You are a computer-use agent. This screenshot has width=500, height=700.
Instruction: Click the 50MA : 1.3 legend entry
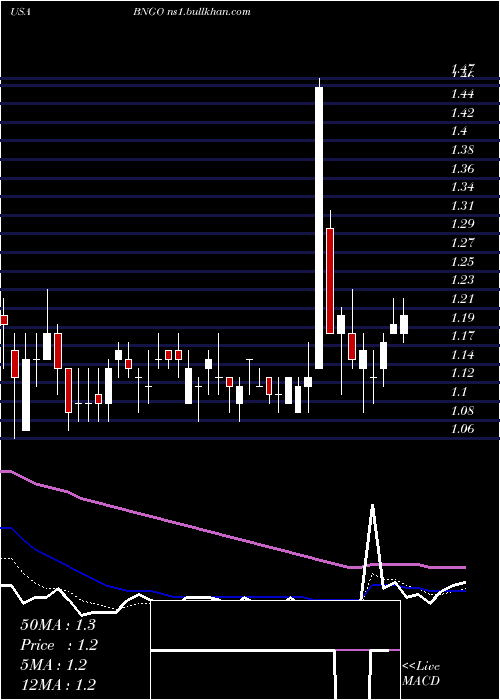58,625
